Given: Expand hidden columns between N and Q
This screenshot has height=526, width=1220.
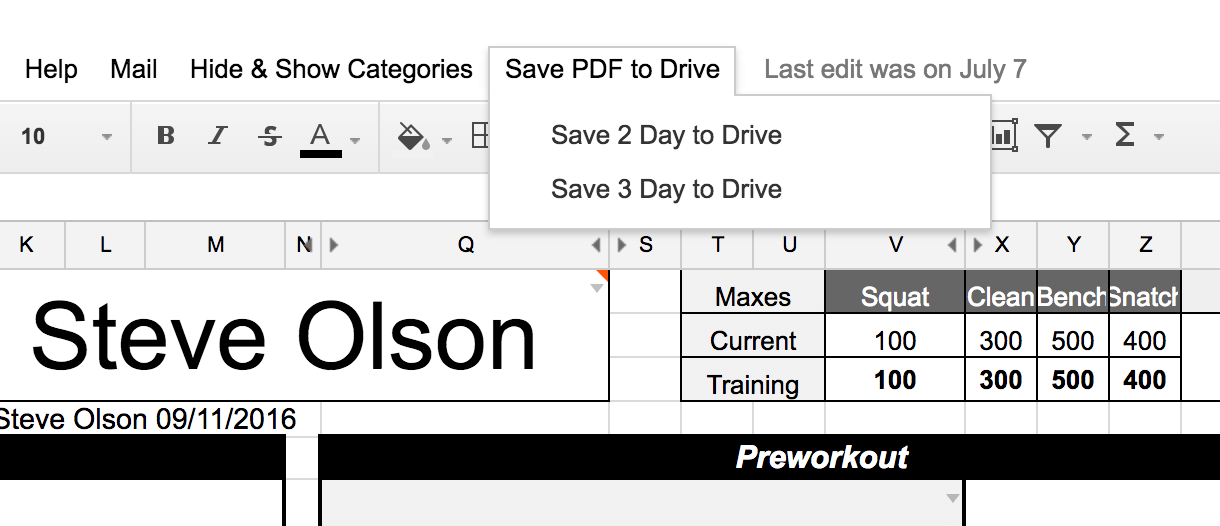Looking at the screenshot, I should pyautogui.click(x=334, y=245).
